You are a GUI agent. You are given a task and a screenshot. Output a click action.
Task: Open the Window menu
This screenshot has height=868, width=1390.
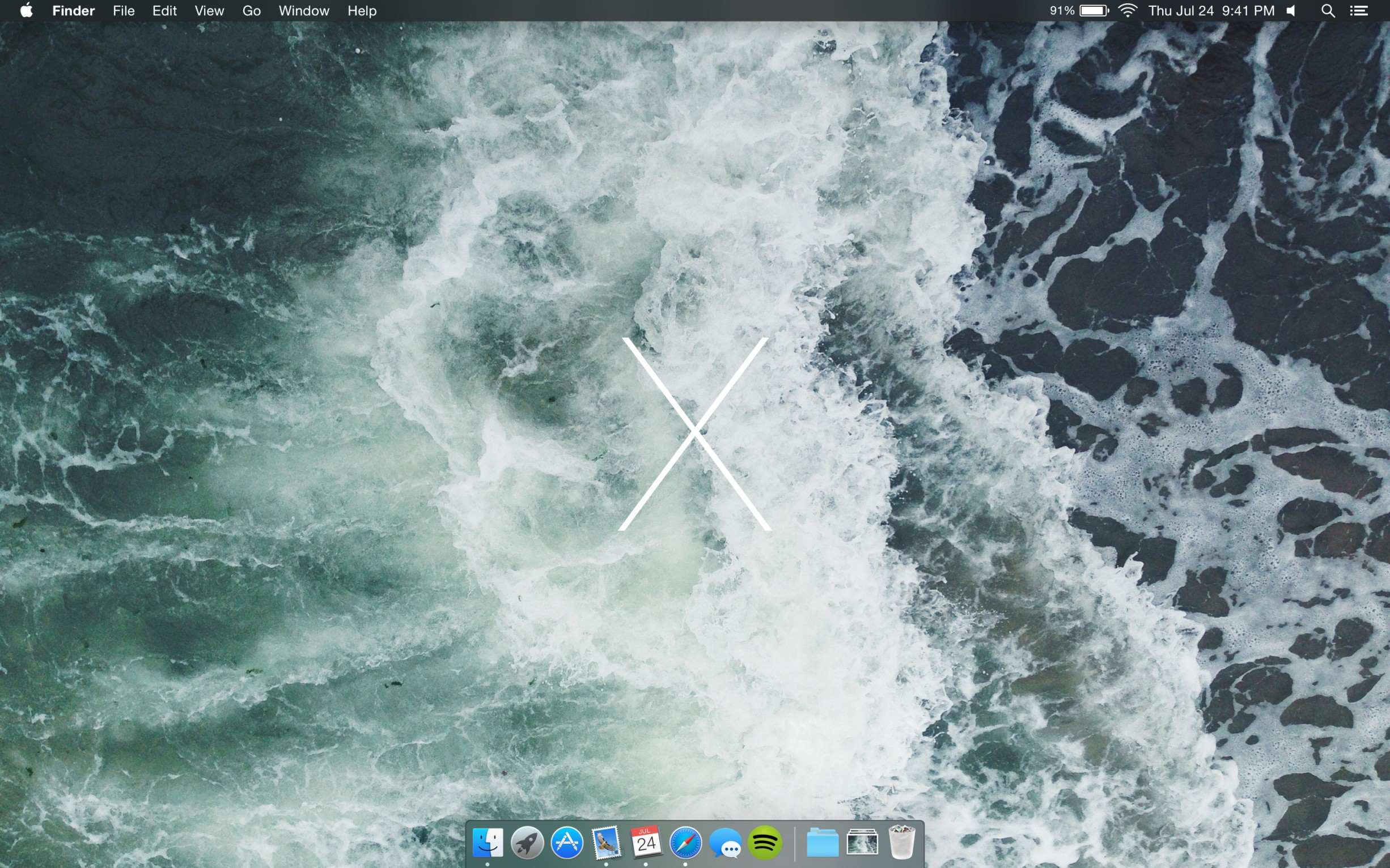[303, 10]
